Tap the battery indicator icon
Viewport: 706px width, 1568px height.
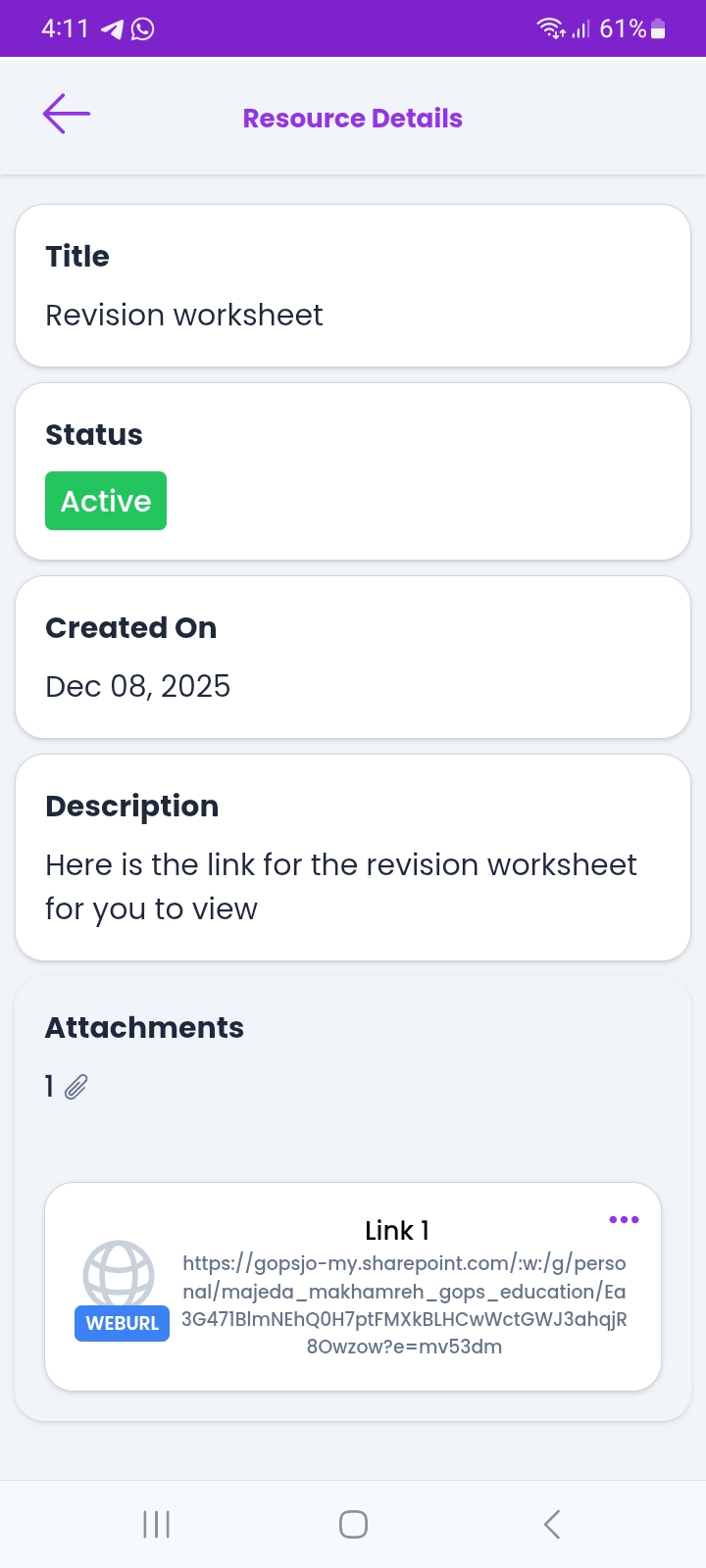(x=658, y=29)
